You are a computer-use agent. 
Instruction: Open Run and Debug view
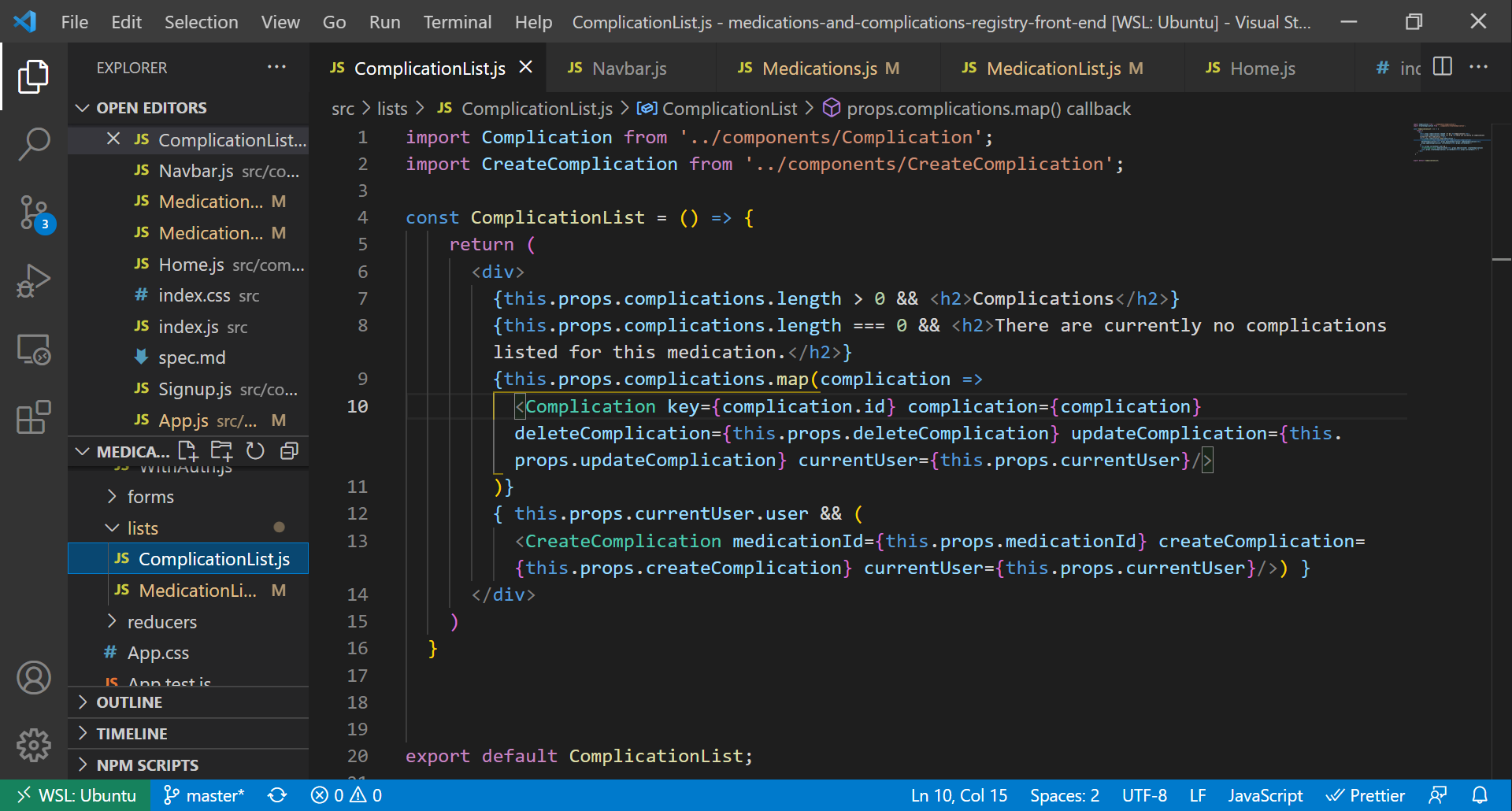34,281
